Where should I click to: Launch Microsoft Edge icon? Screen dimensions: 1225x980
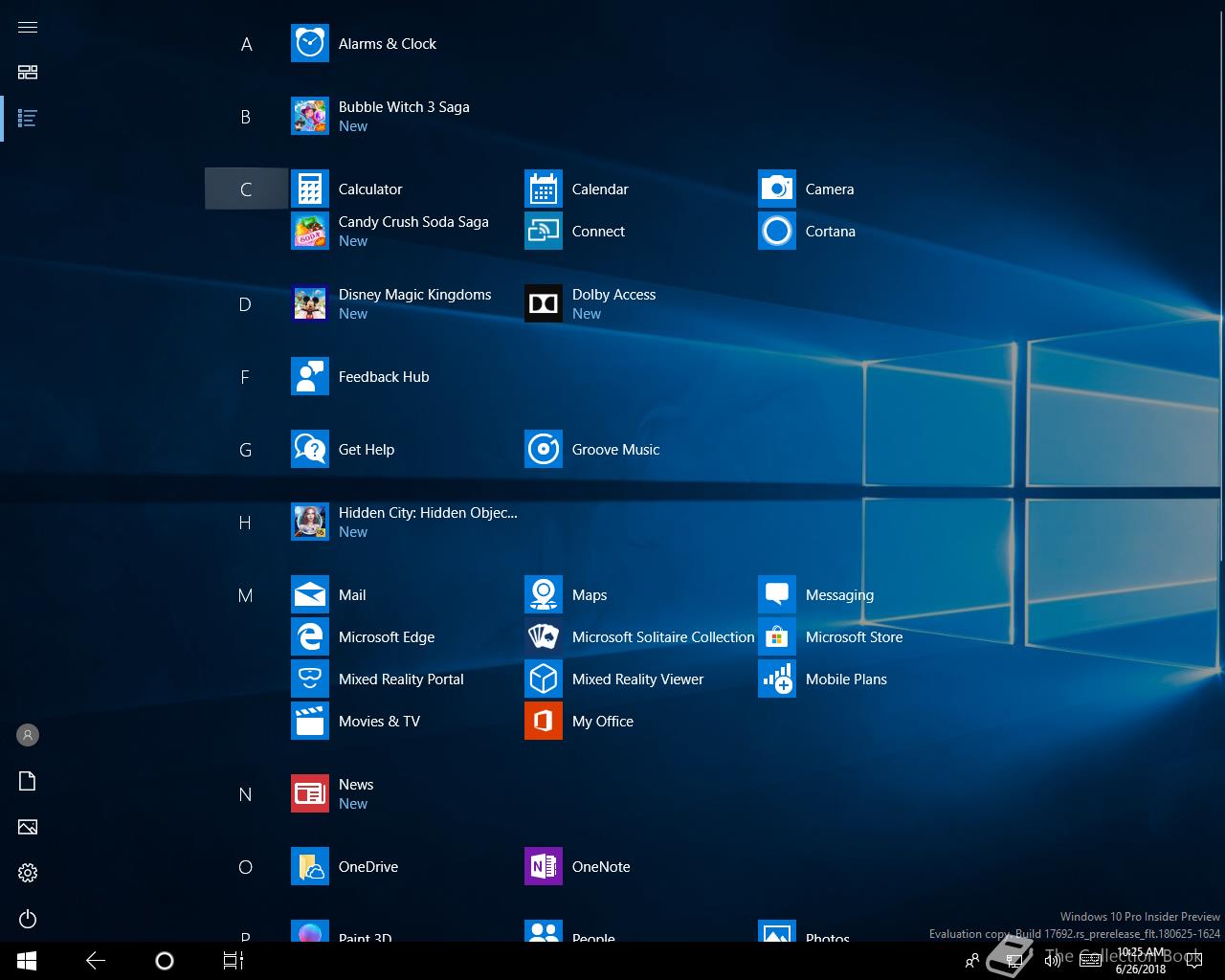point(310,637)
